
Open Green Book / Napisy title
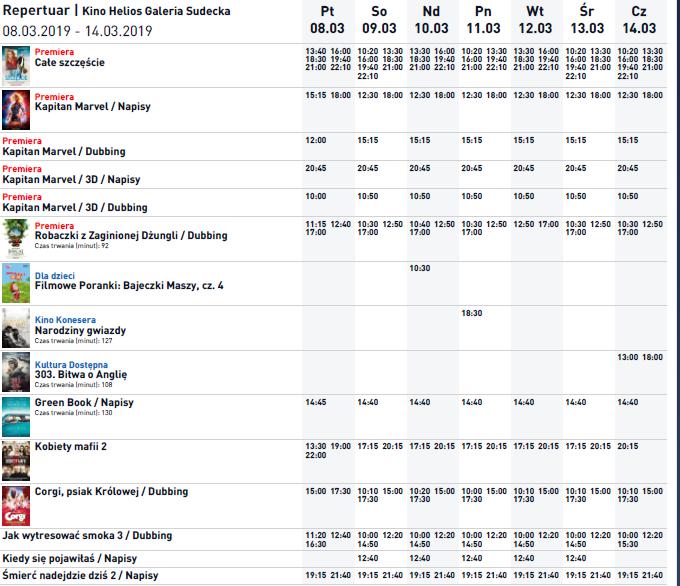(84, 403)
